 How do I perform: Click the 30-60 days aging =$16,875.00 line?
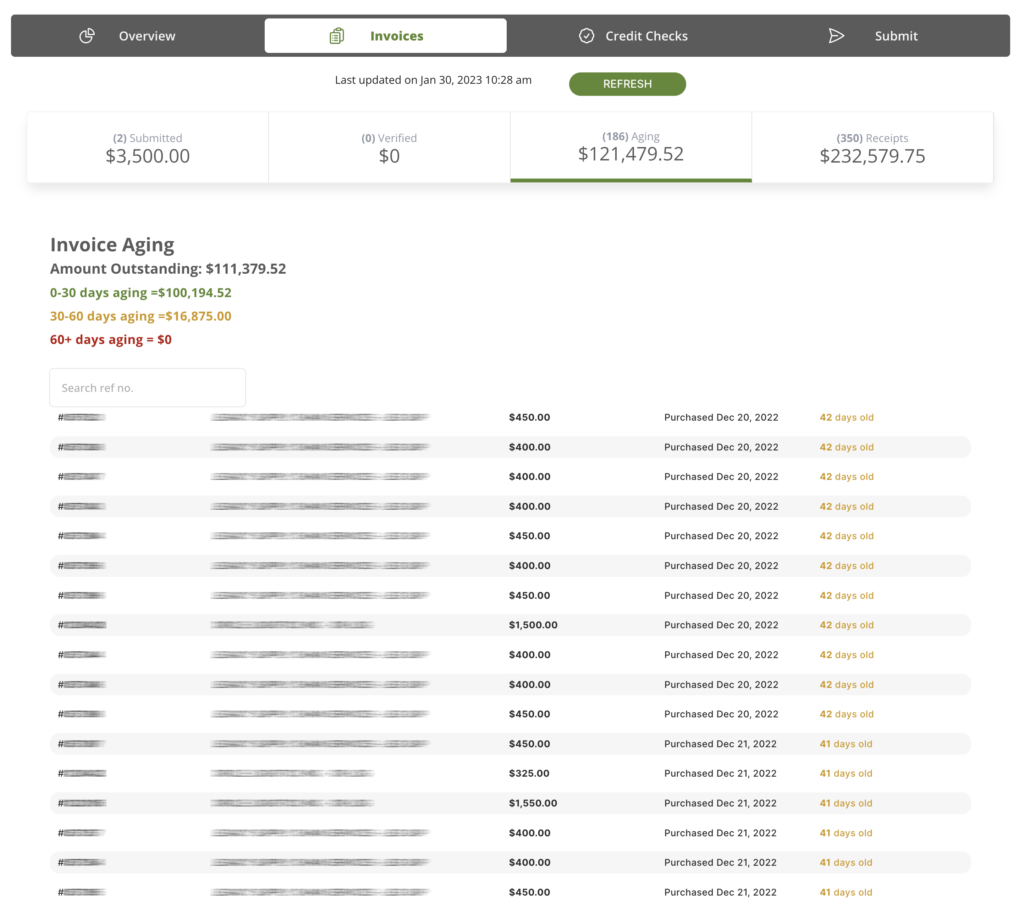tap(140, 316)
